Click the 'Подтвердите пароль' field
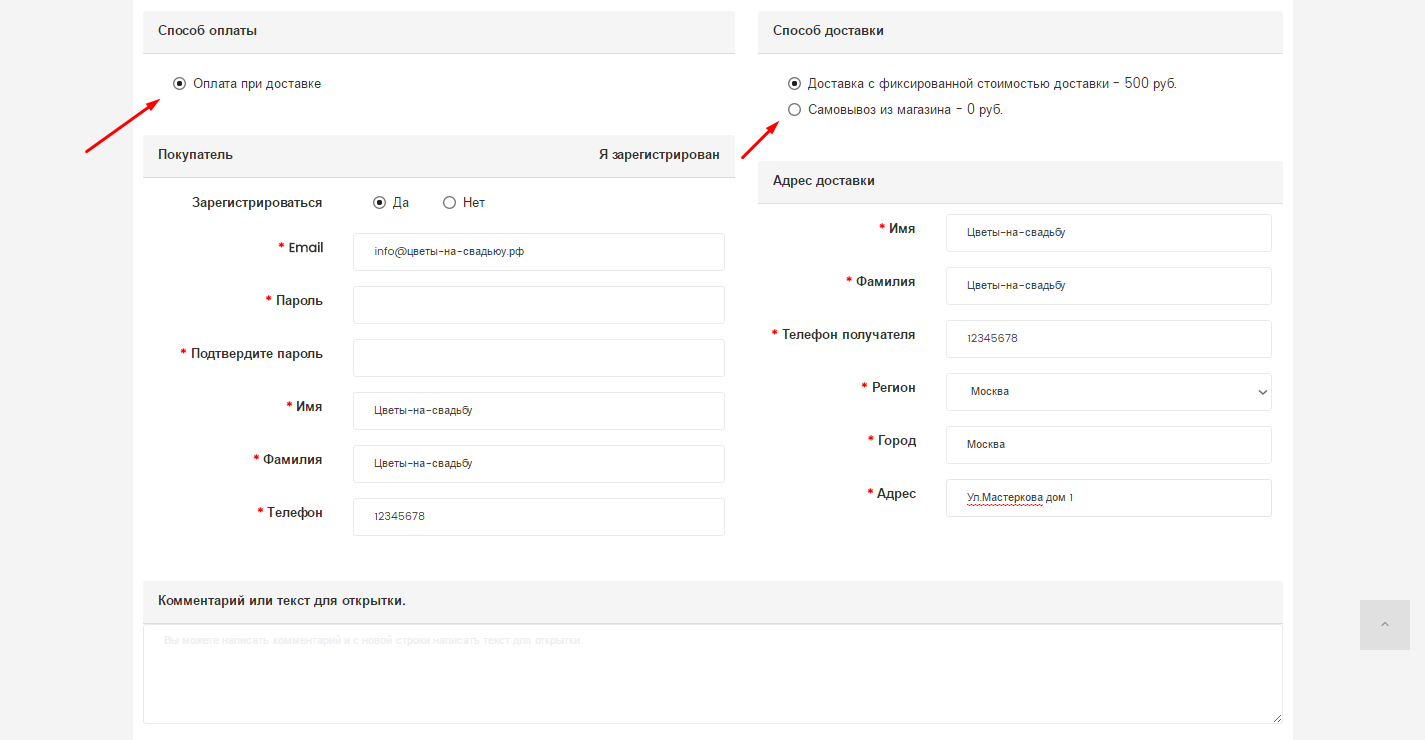Screen dimensions: 1425x740 tap(538, 358)
